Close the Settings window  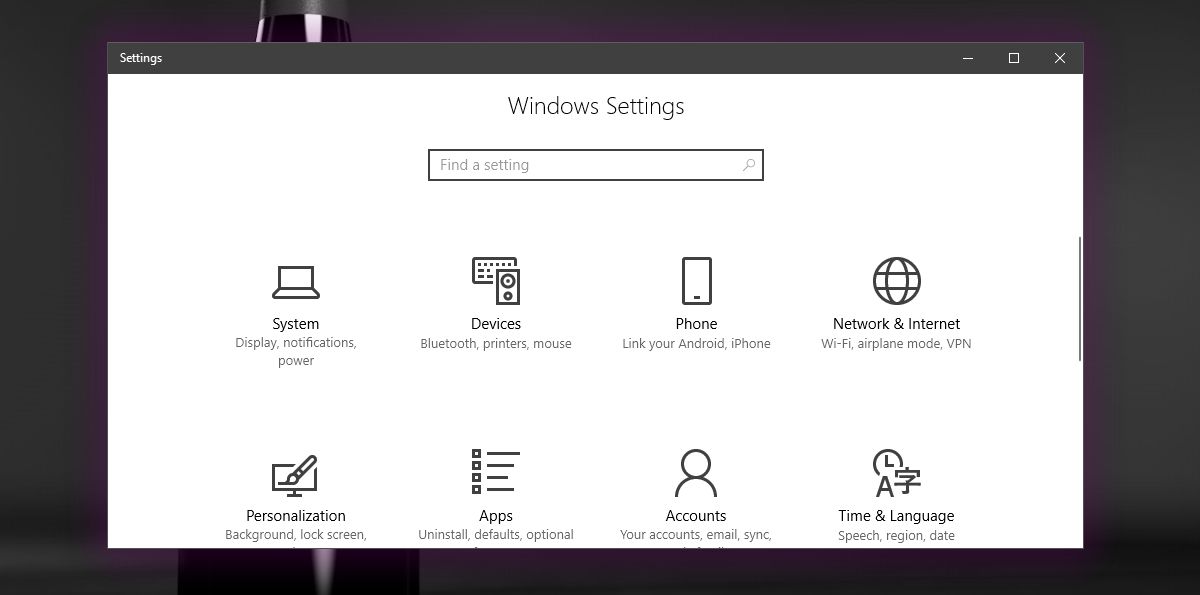[x=1060, y=58]
